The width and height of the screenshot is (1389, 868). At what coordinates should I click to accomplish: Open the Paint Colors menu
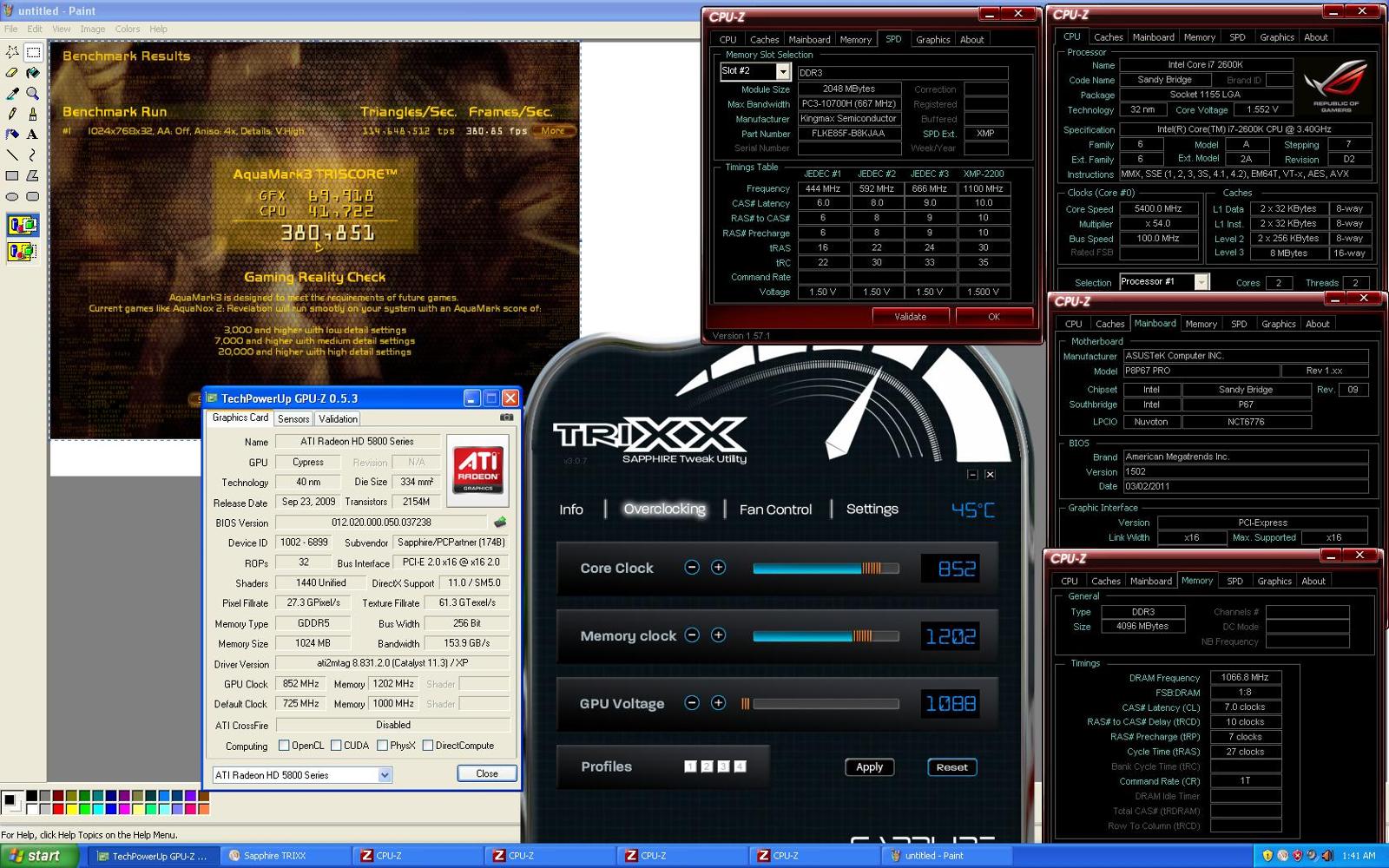pyautogui.click(x=128, y=29)
